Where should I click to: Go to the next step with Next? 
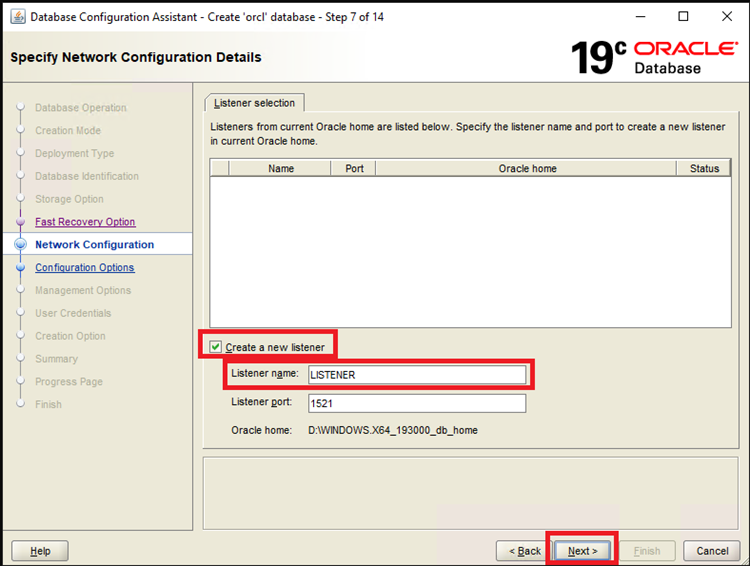(582, 551)
